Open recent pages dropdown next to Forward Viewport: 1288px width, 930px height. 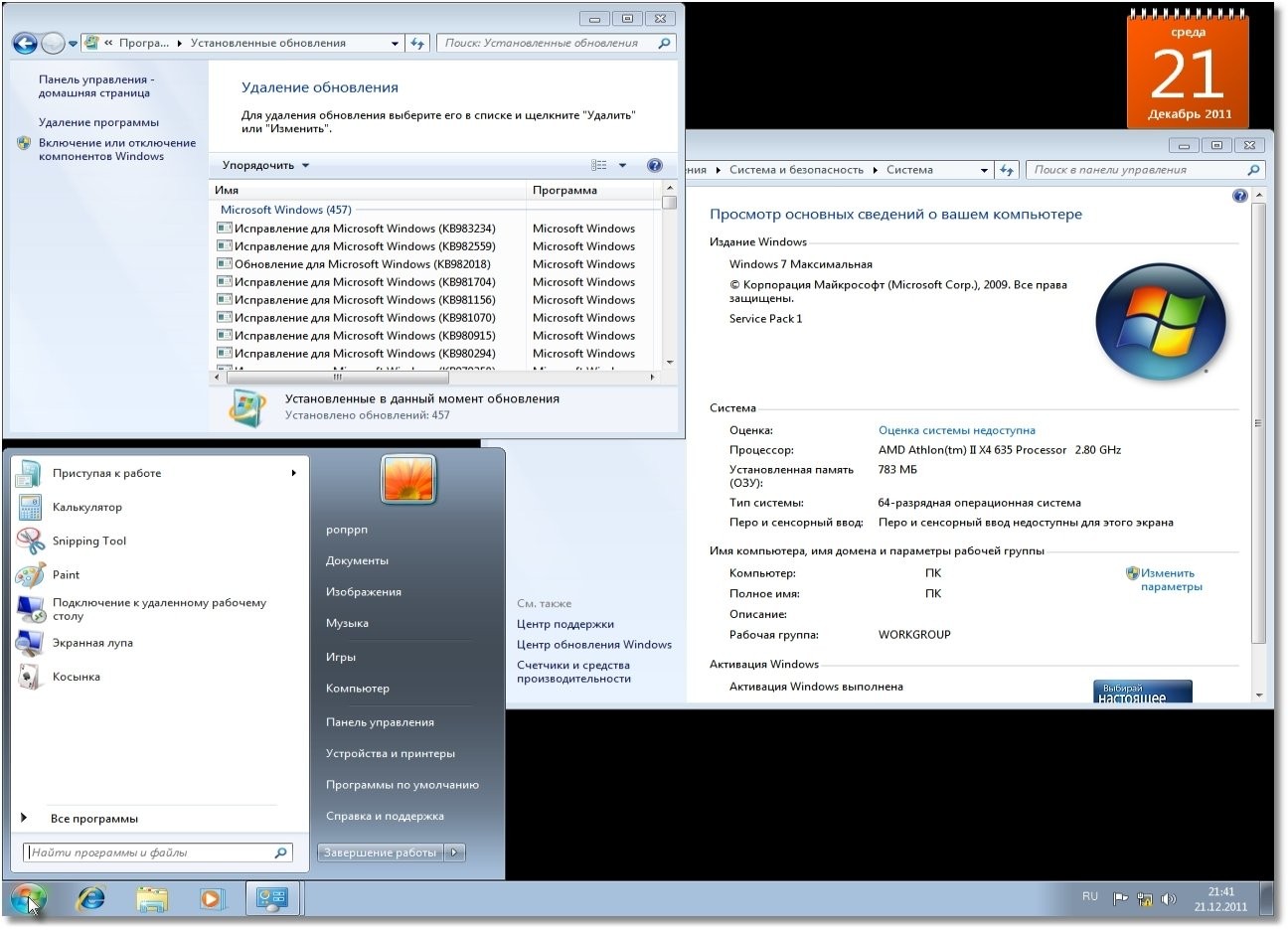click(73, 43)
